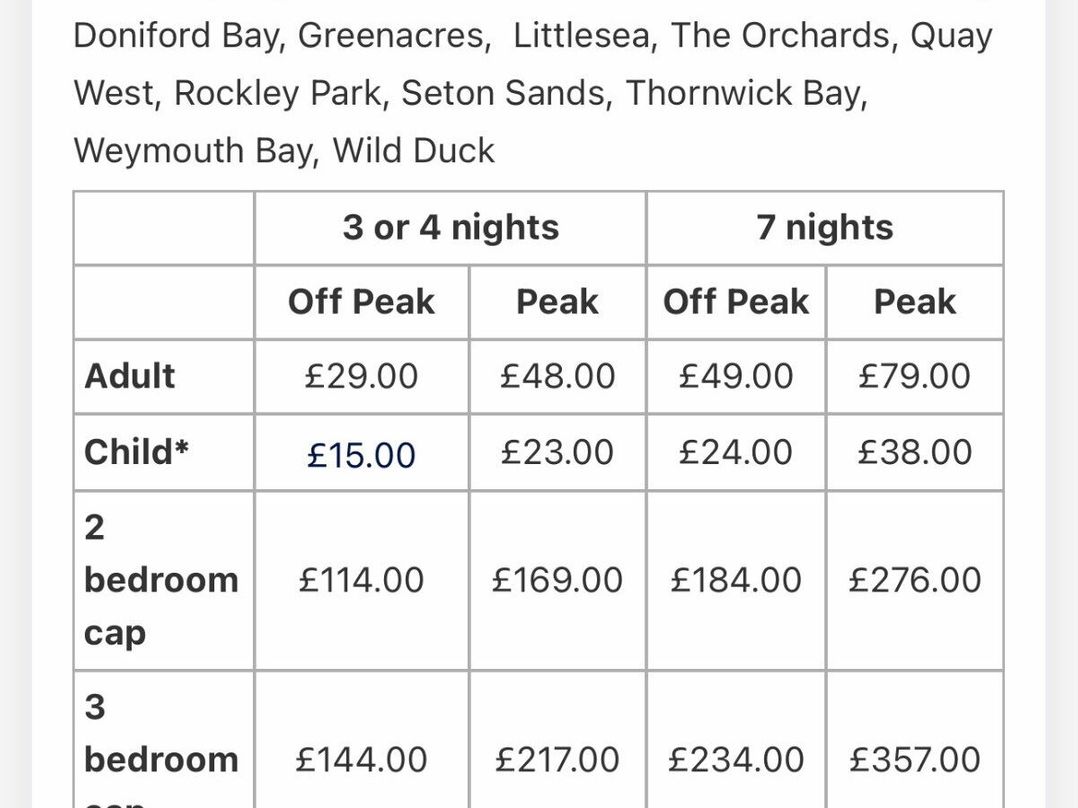Screen dimensions: 1078x808
Task: Click the £24.00 child price cell
Action: click(735, 452)
